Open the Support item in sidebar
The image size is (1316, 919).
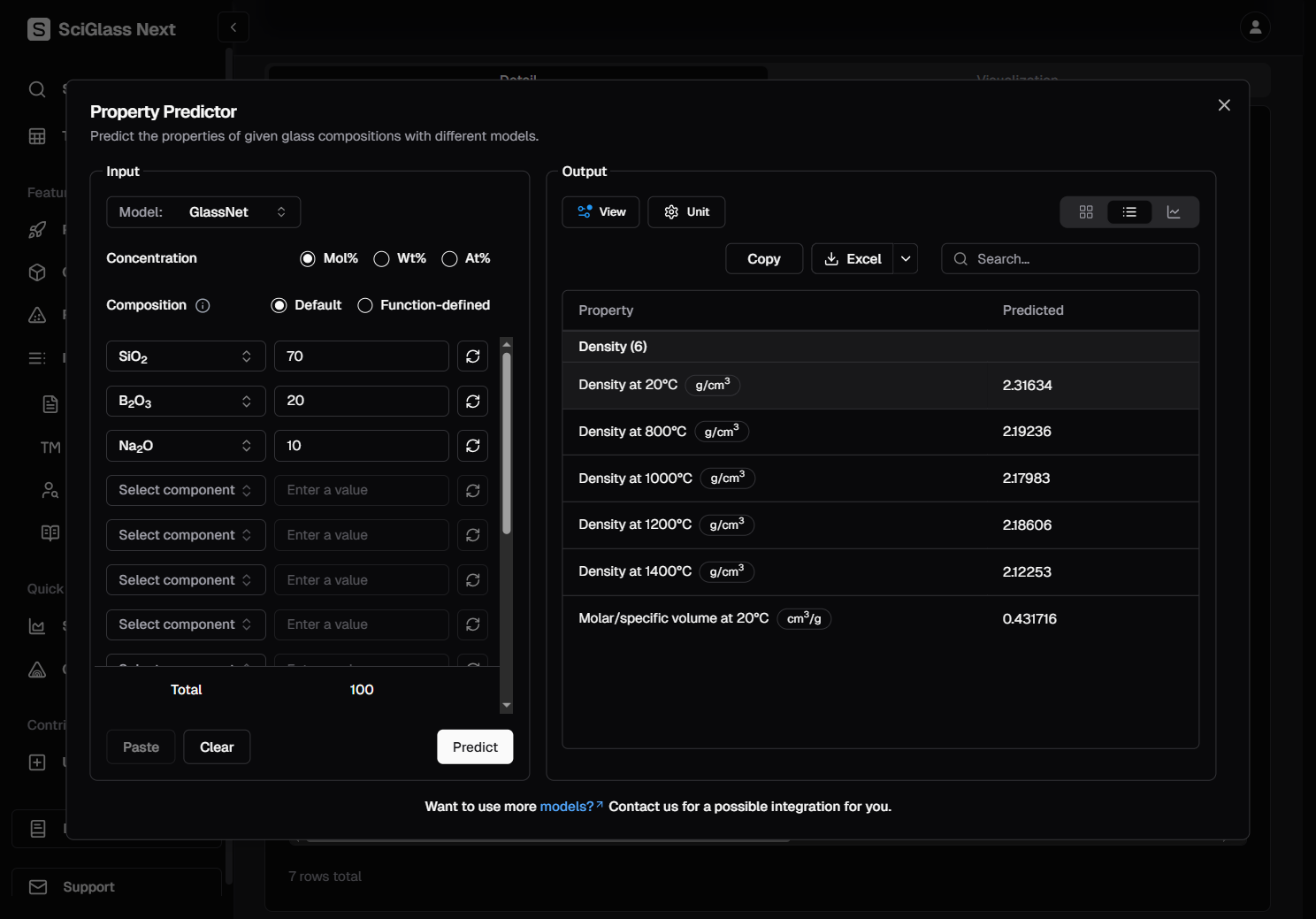tap(88, 887)
